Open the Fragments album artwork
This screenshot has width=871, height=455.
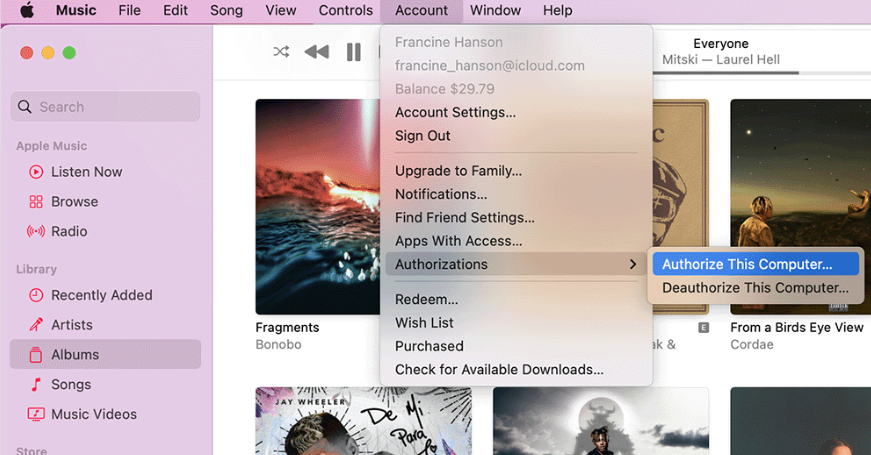[x=318, y=207]
